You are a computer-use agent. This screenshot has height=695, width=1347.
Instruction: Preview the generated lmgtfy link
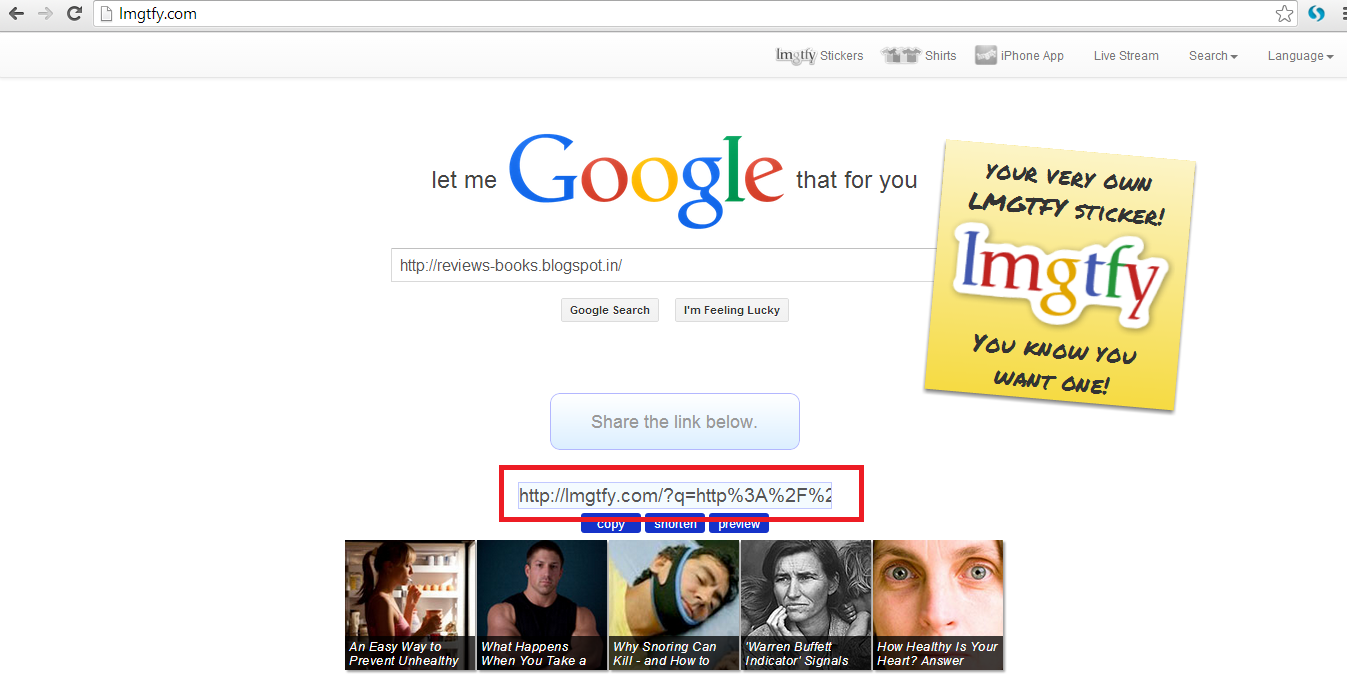[739, 523]
